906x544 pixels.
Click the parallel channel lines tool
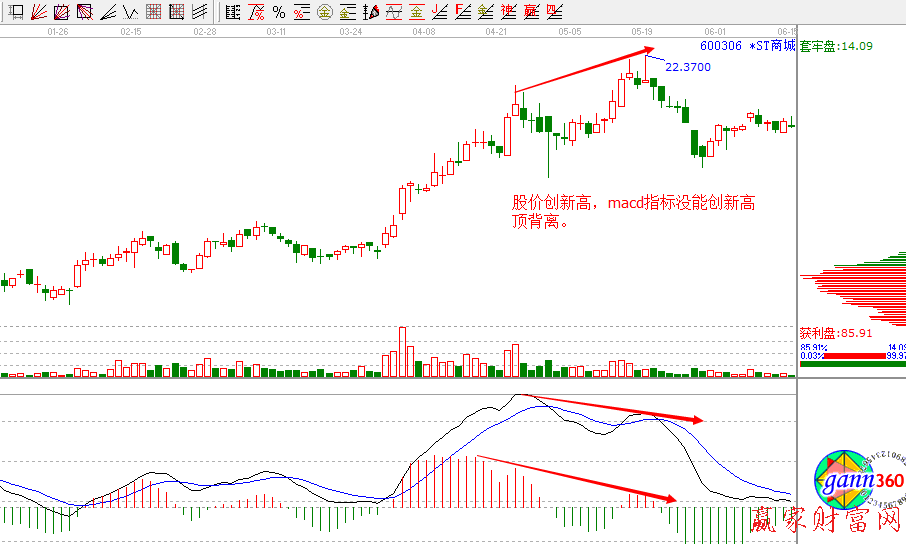(200, 12)
